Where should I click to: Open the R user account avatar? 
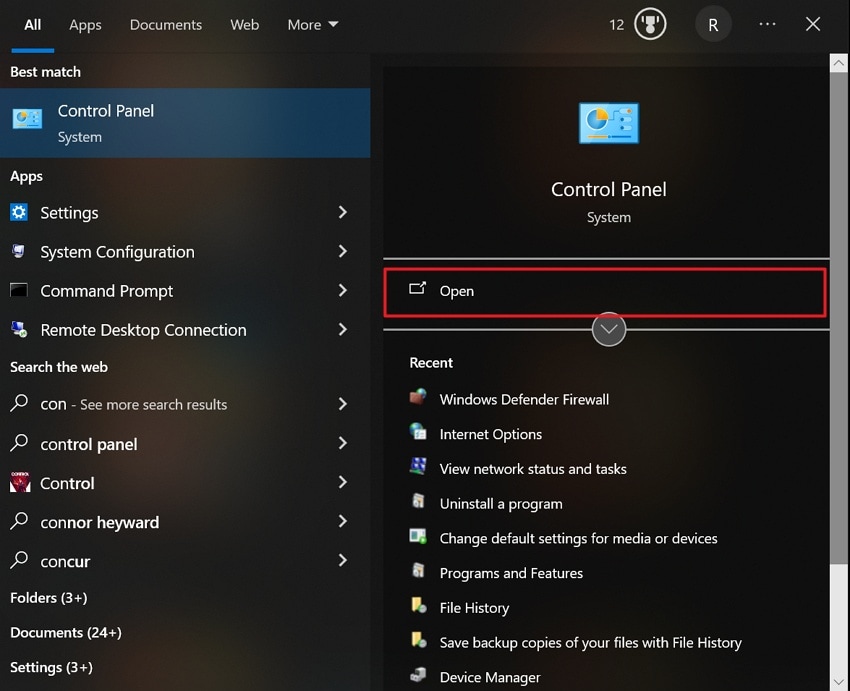pyautogui.click(x=713, y=24)
